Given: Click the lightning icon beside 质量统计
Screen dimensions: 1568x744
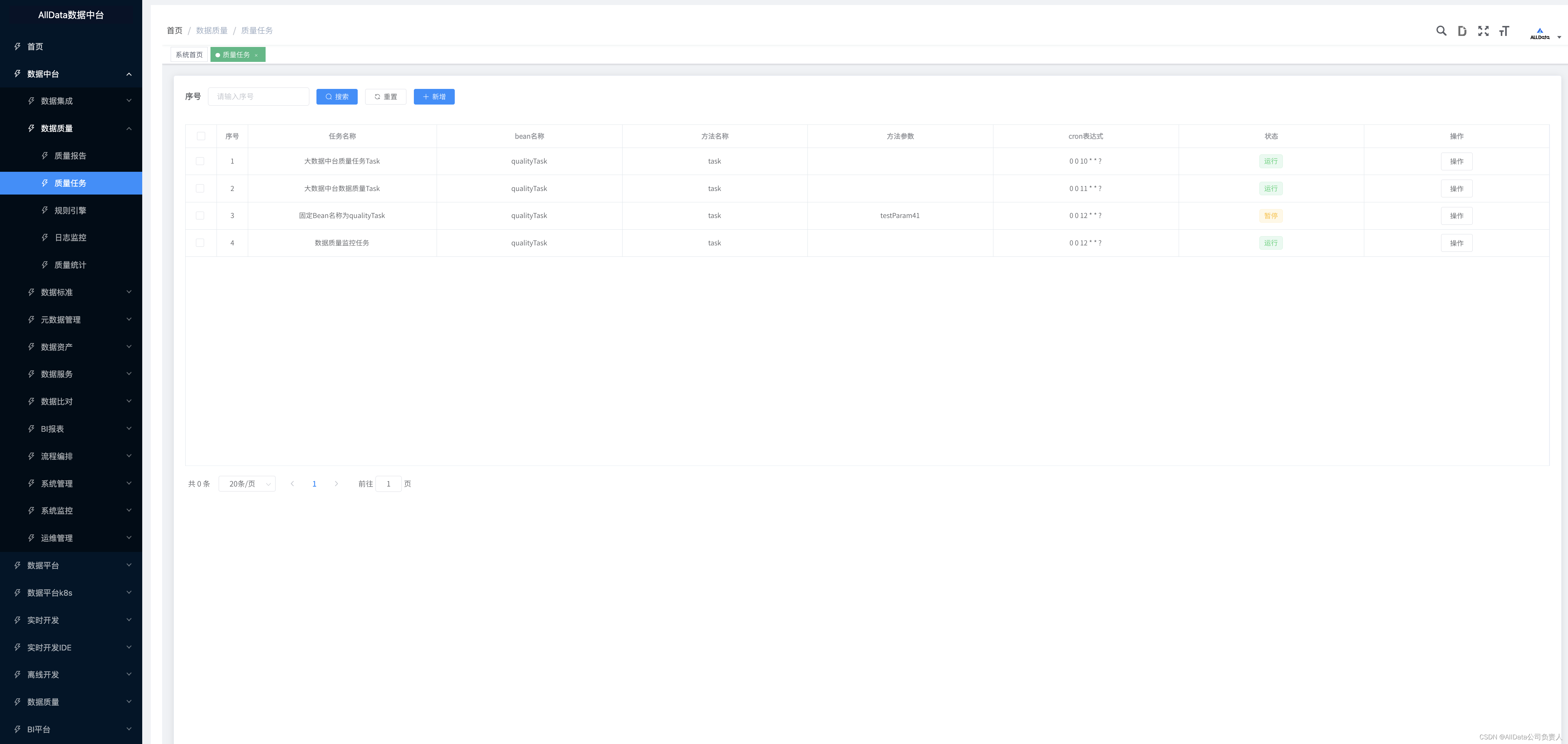Looking at the screenshot, I should point(44,265).
